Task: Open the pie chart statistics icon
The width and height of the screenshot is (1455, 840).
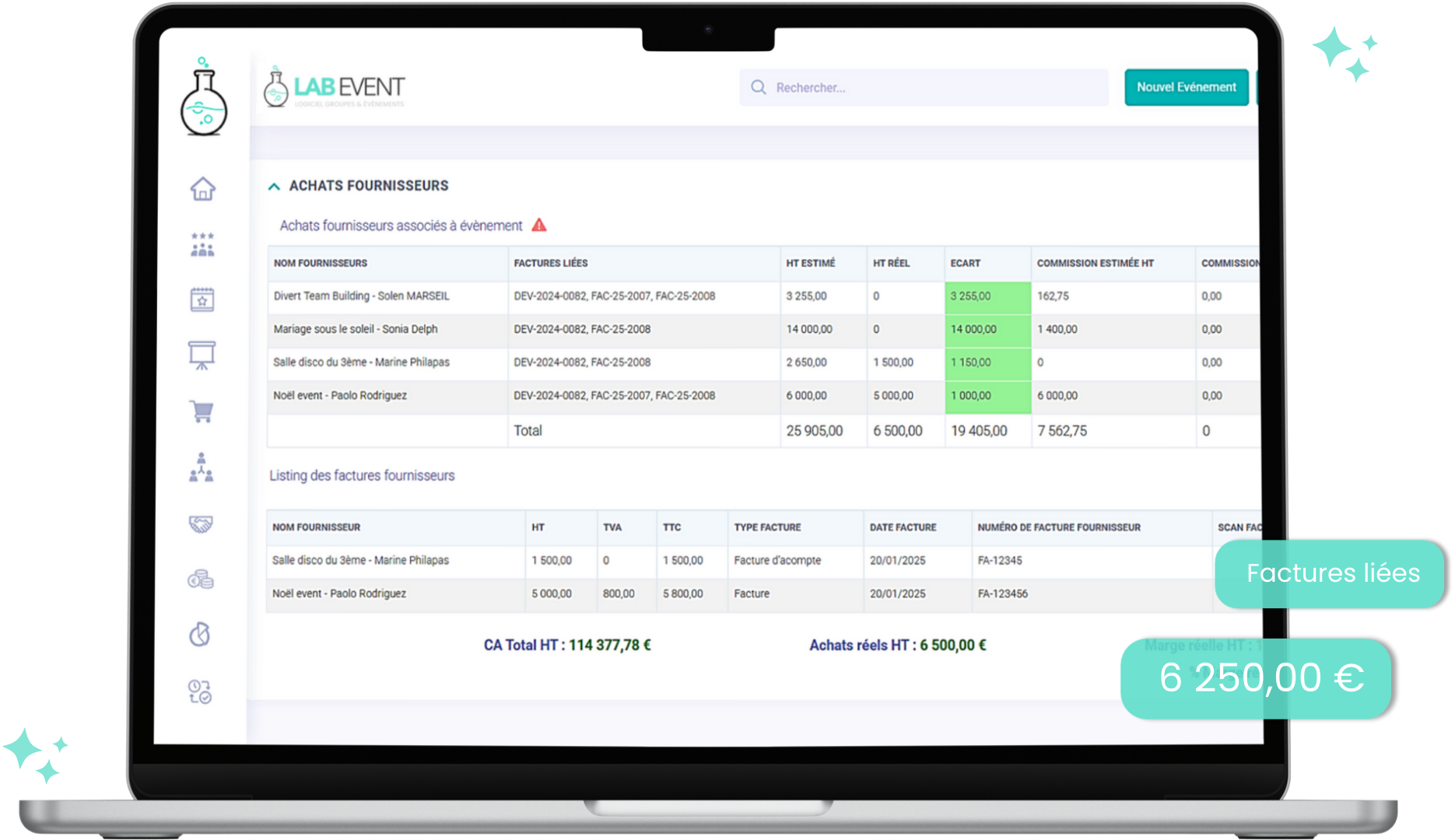Action: click(200, 635)
